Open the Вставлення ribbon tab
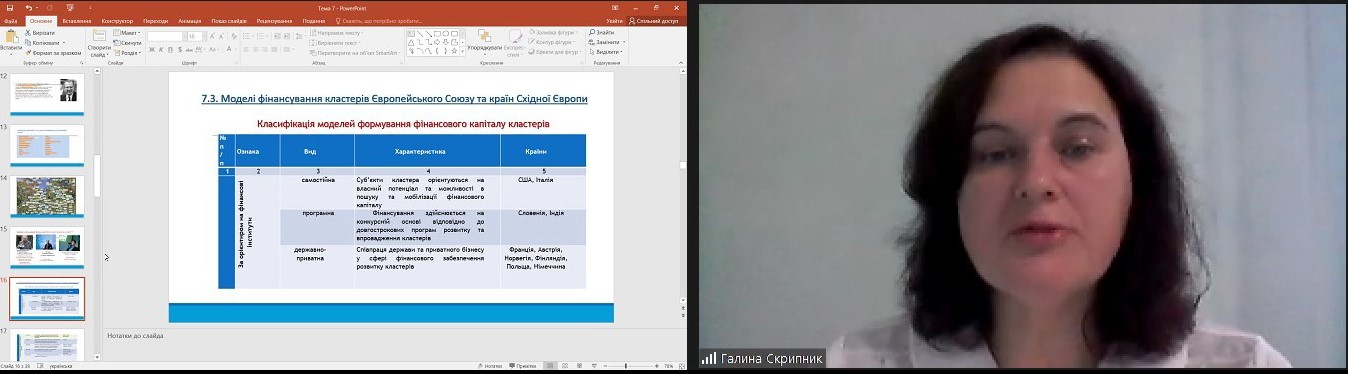 point(76,20)
